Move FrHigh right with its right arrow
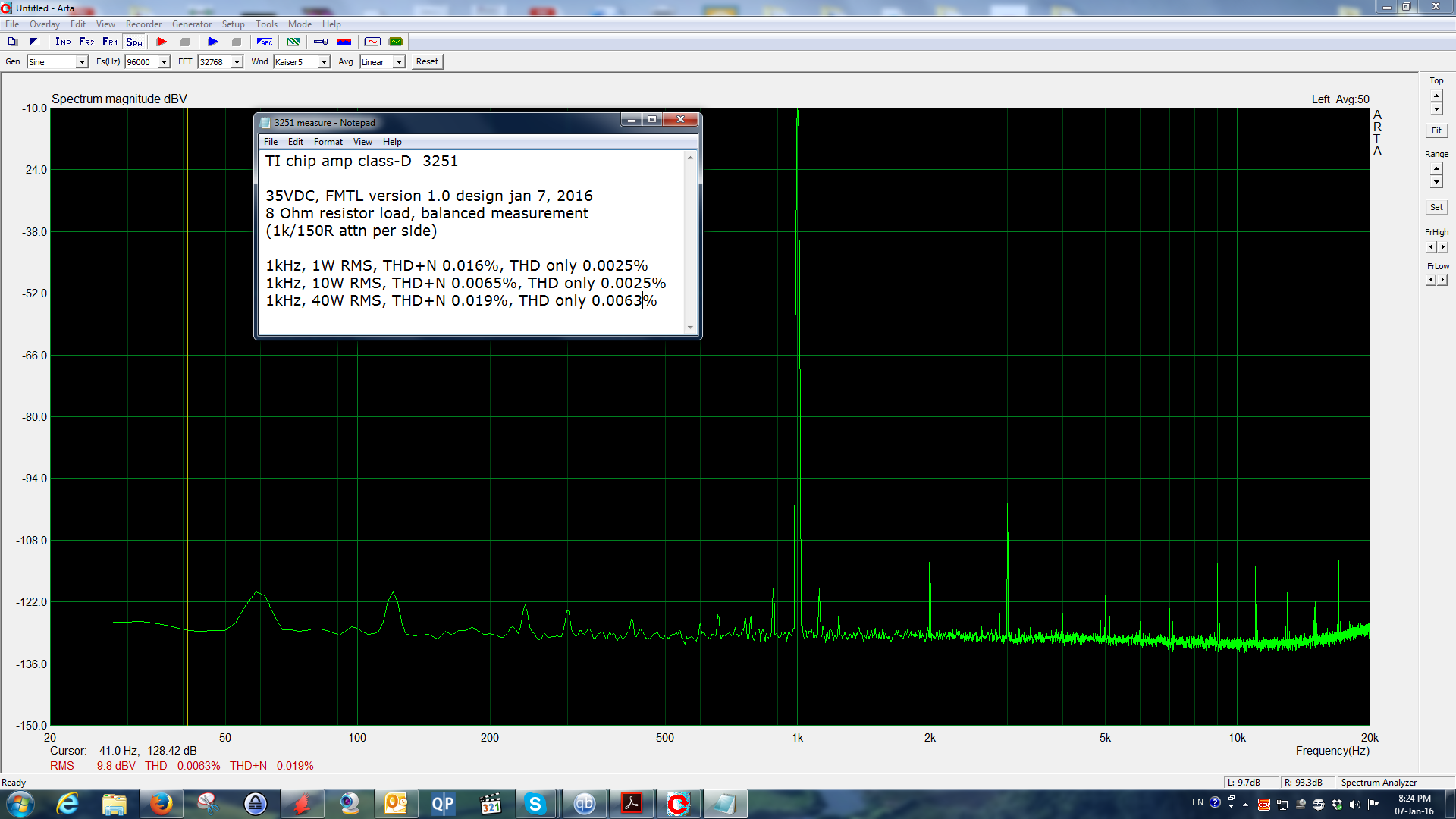The width and height of the screenshot is (1456, 819). click(x=1442, y=247)
